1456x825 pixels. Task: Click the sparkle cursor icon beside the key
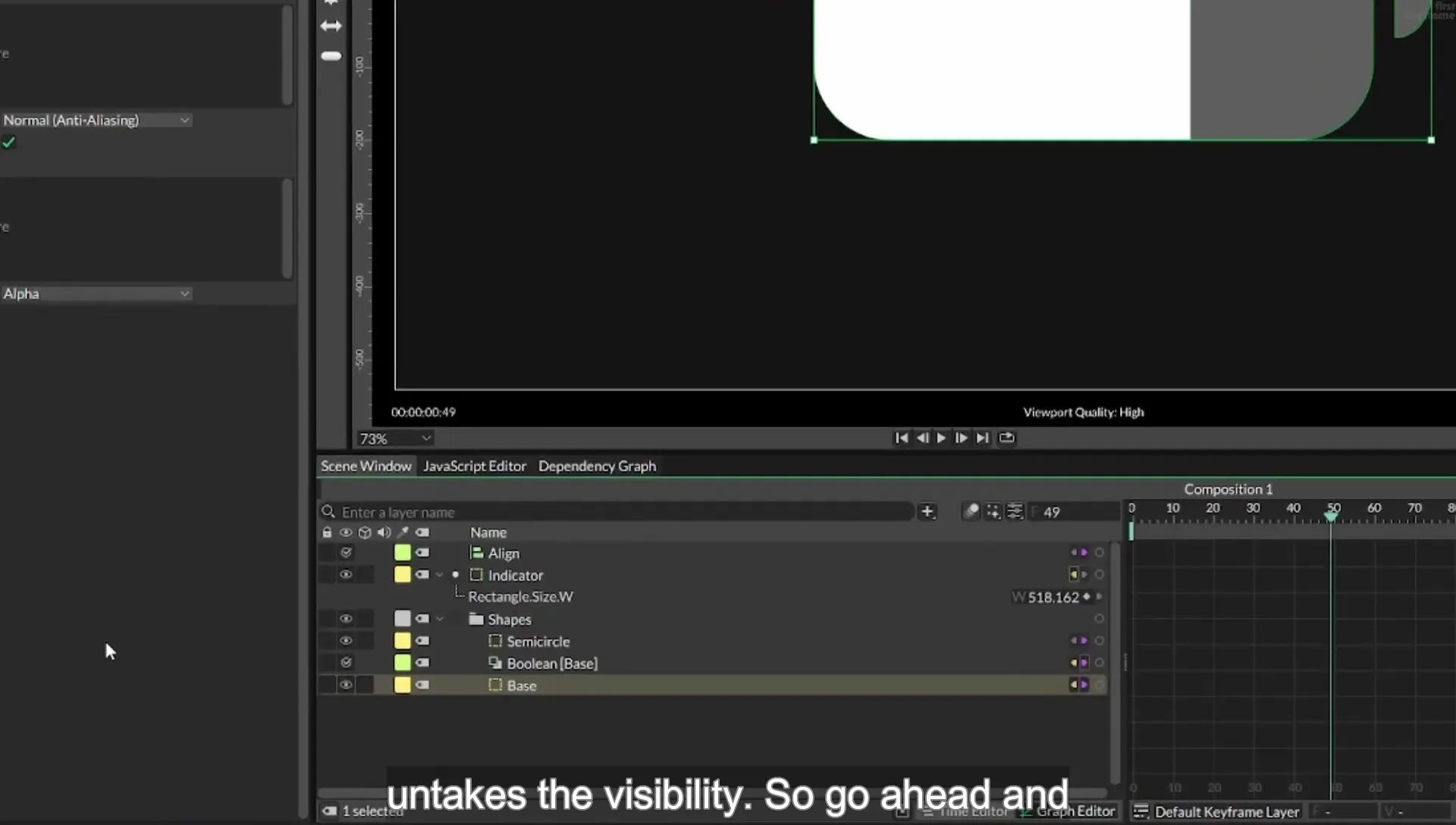[993, 512]
